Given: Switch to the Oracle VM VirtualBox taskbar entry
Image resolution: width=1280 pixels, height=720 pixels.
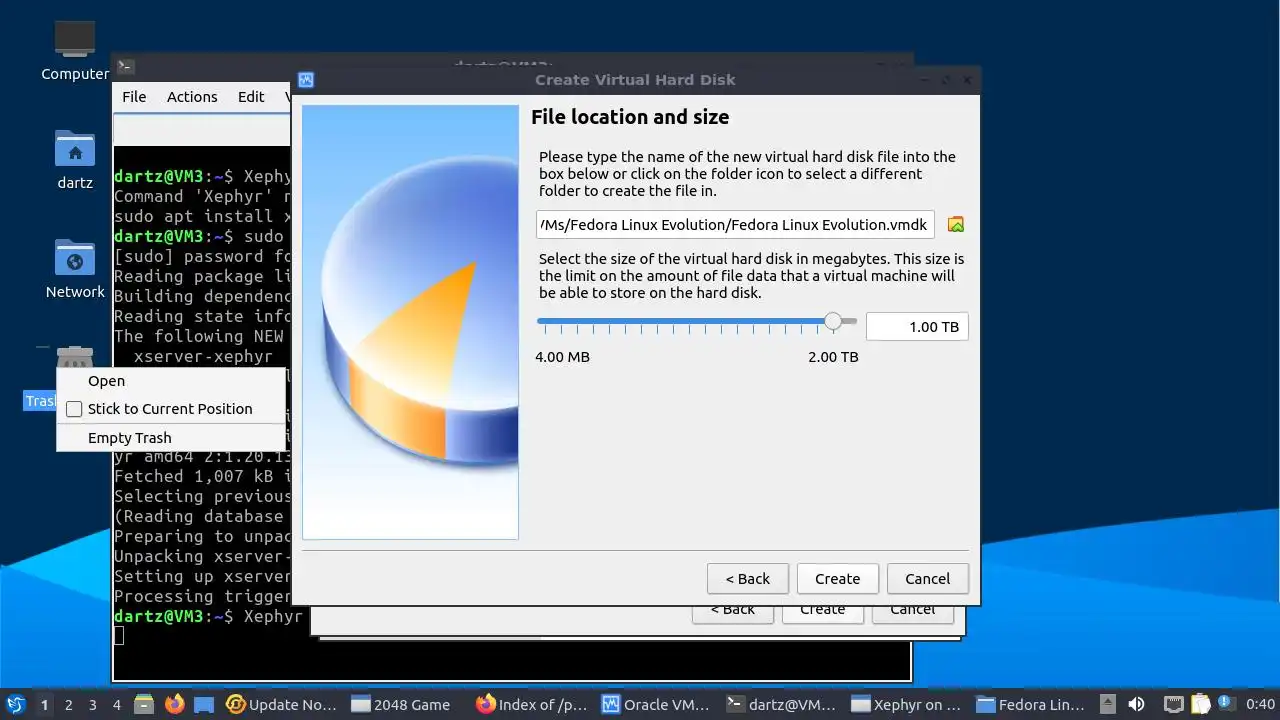Looking at the screenshot, I should (656, 704).
